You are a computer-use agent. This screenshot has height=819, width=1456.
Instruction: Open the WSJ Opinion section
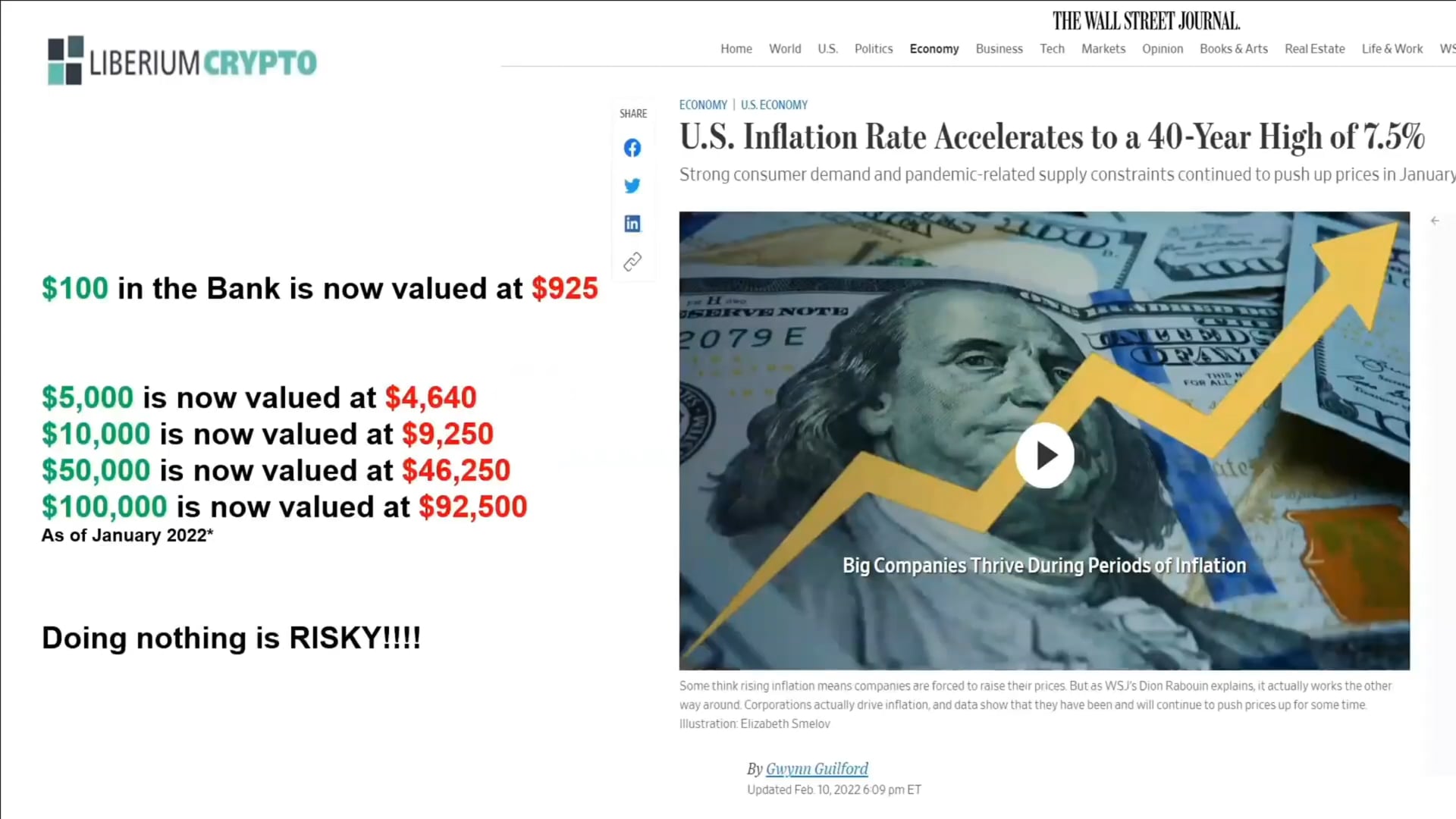[x=1162, y=48]
